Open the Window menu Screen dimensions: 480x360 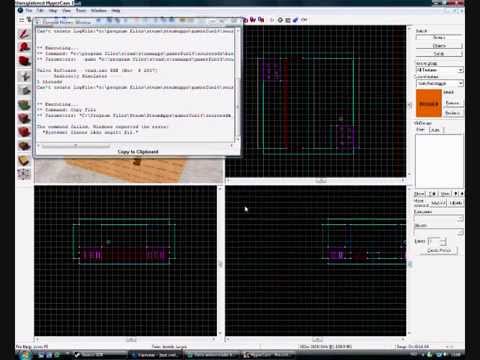[x=99, y=11]
